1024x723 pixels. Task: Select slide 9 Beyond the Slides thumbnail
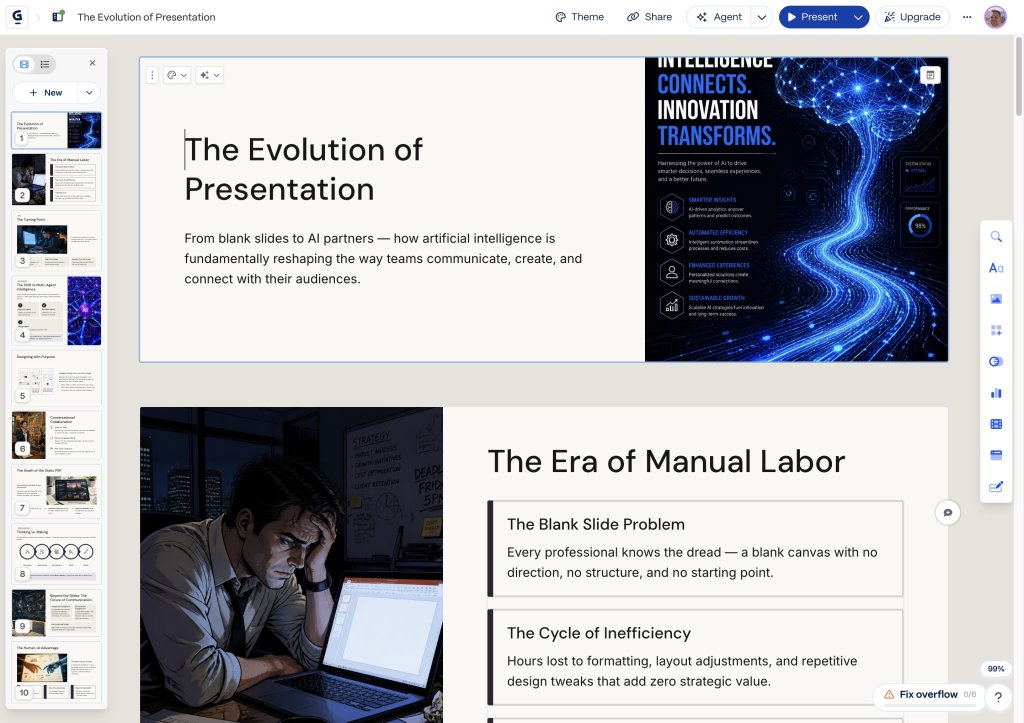click(57, 613)
